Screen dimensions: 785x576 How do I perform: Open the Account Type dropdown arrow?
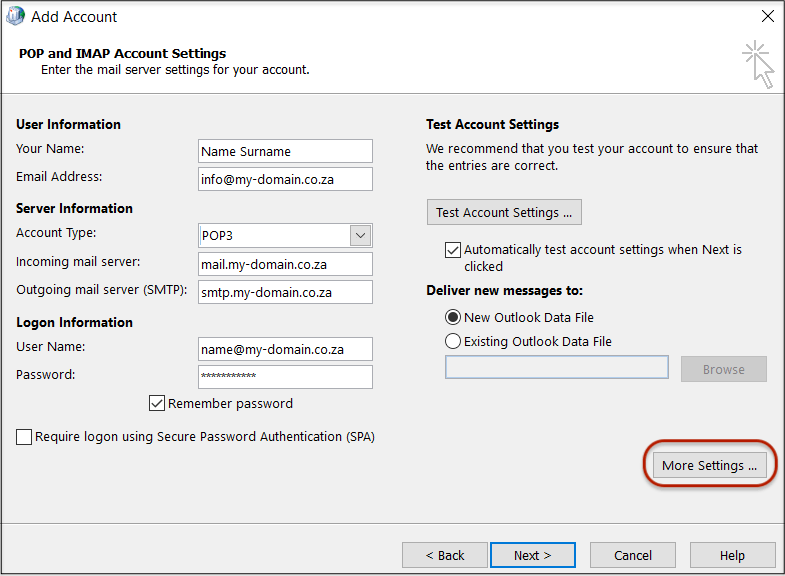[x=360, y=235]
